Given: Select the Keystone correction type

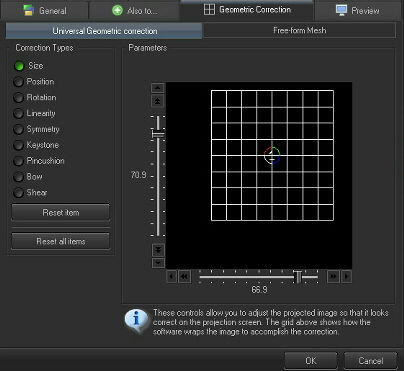Looking at the screenshot, I should [36, 145].
